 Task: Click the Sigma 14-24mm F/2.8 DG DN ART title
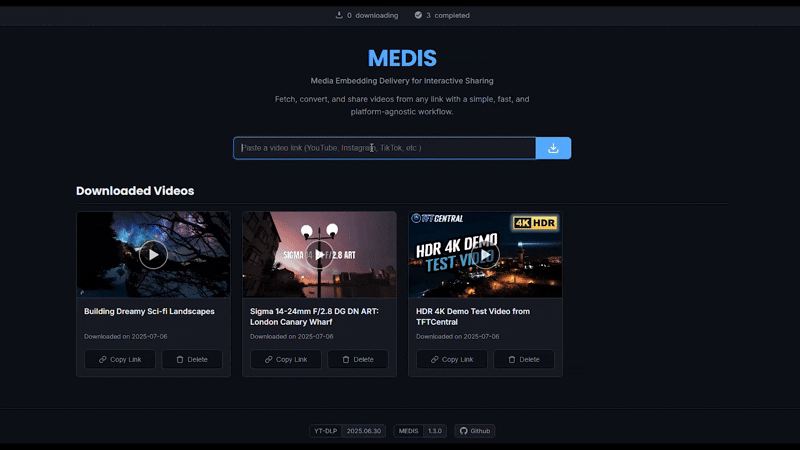[314, 316]
